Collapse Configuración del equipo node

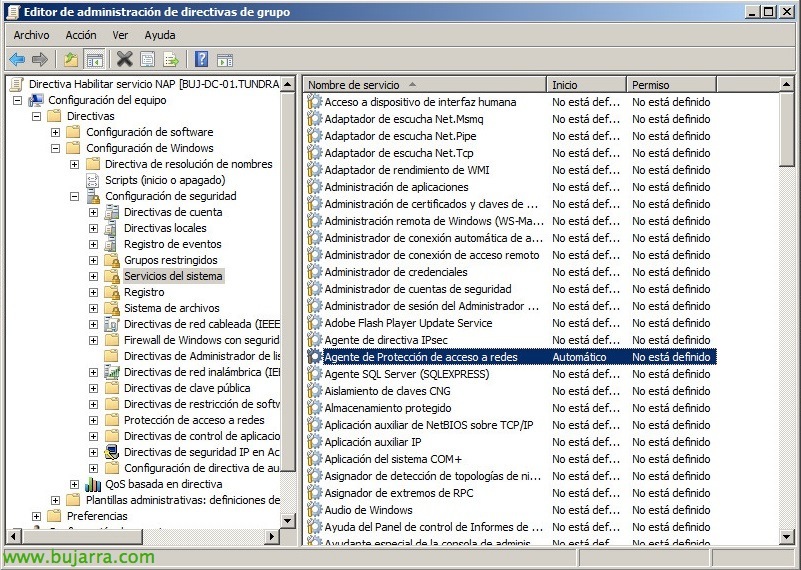17,100
